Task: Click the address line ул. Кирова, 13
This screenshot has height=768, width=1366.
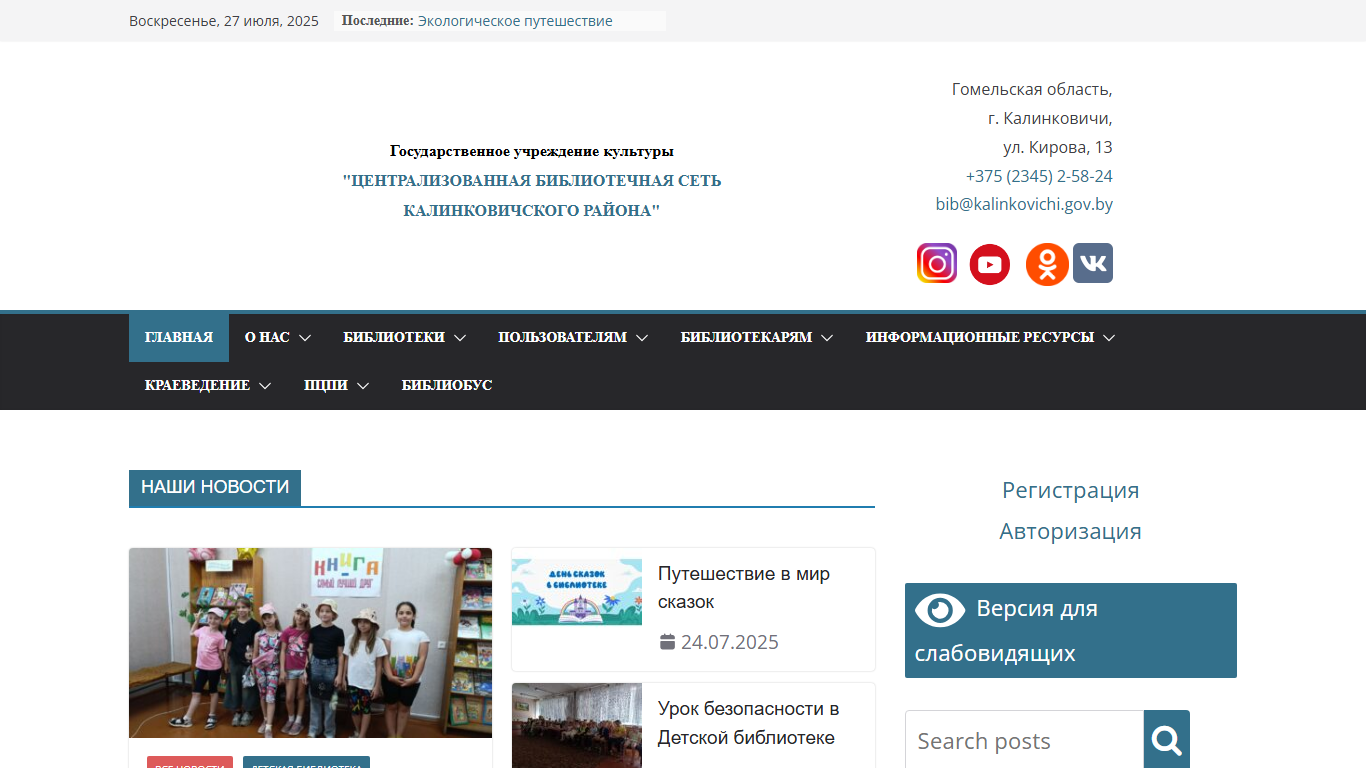Action: click(x=1058, y=147)
